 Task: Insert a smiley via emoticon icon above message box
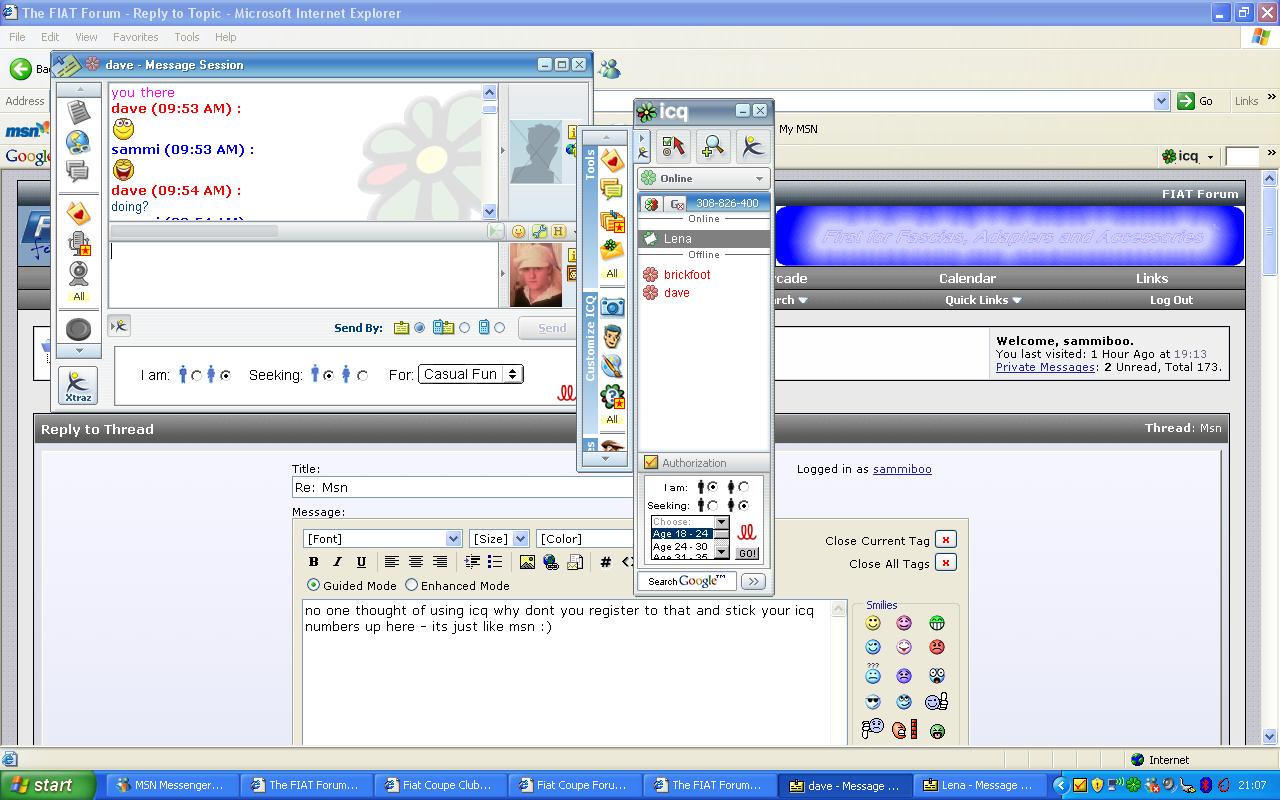click(x=518, y=231)
